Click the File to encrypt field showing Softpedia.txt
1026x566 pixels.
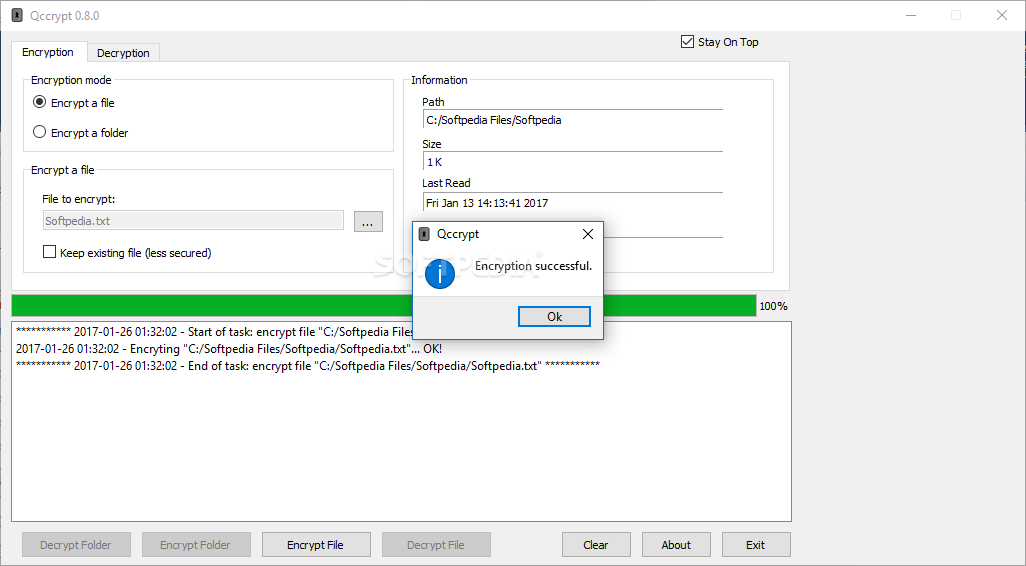193,221
